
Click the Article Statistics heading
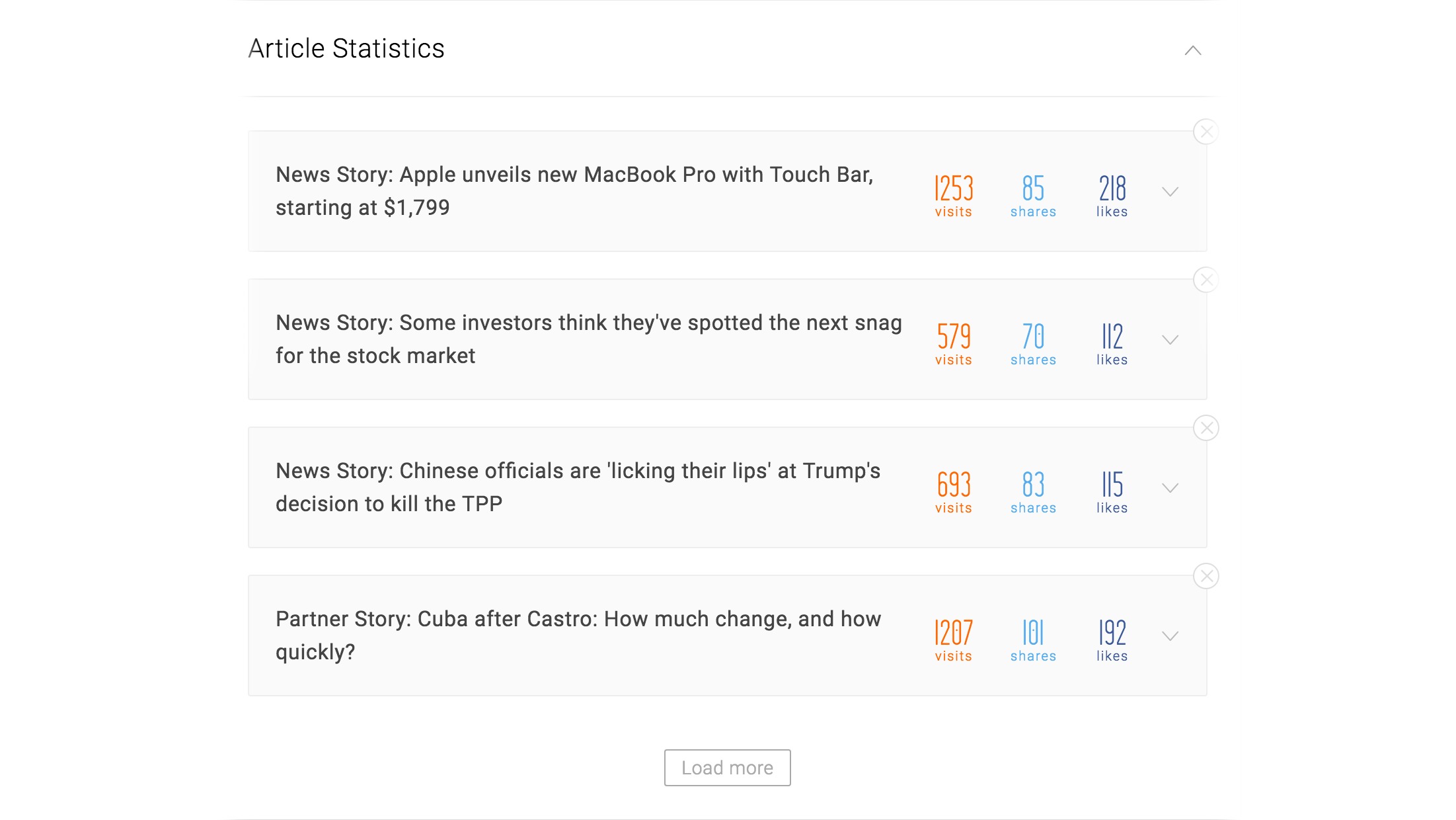[346, 49]
